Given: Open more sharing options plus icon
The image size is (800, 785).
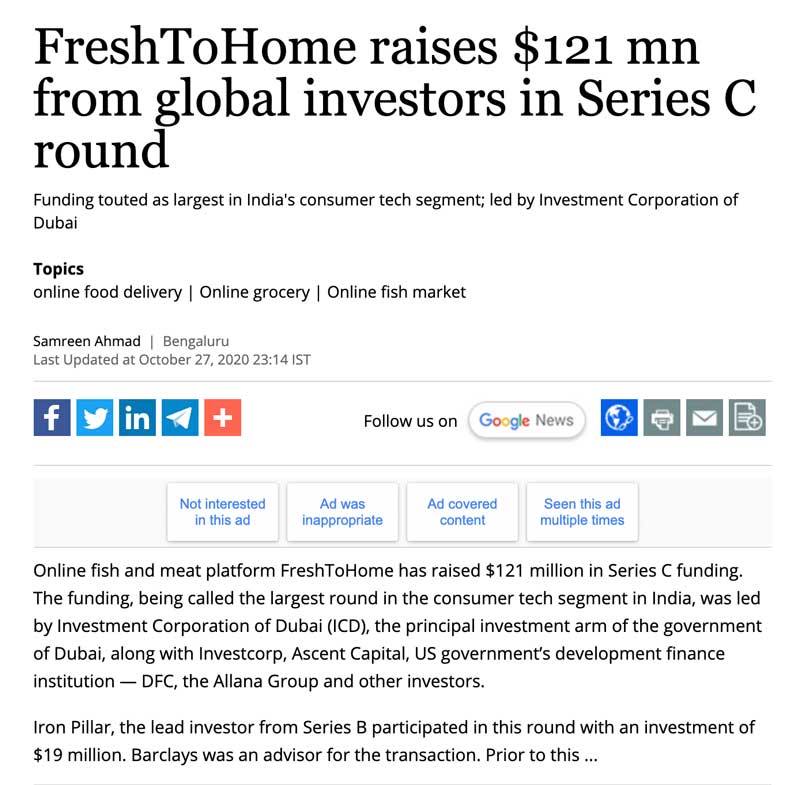Looking at the screenshot, I should 222,417.
